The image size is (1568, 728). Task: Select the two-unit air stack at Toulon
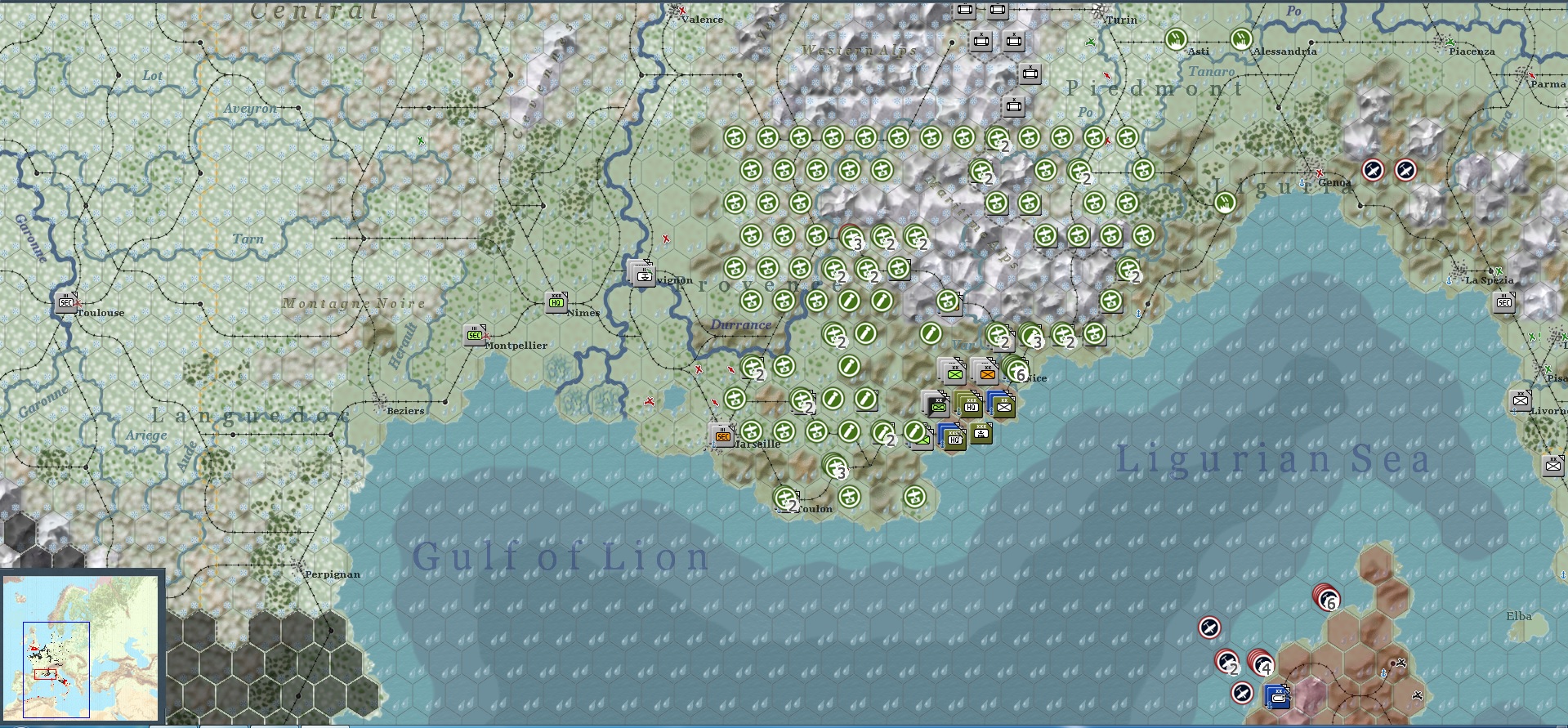785,498
